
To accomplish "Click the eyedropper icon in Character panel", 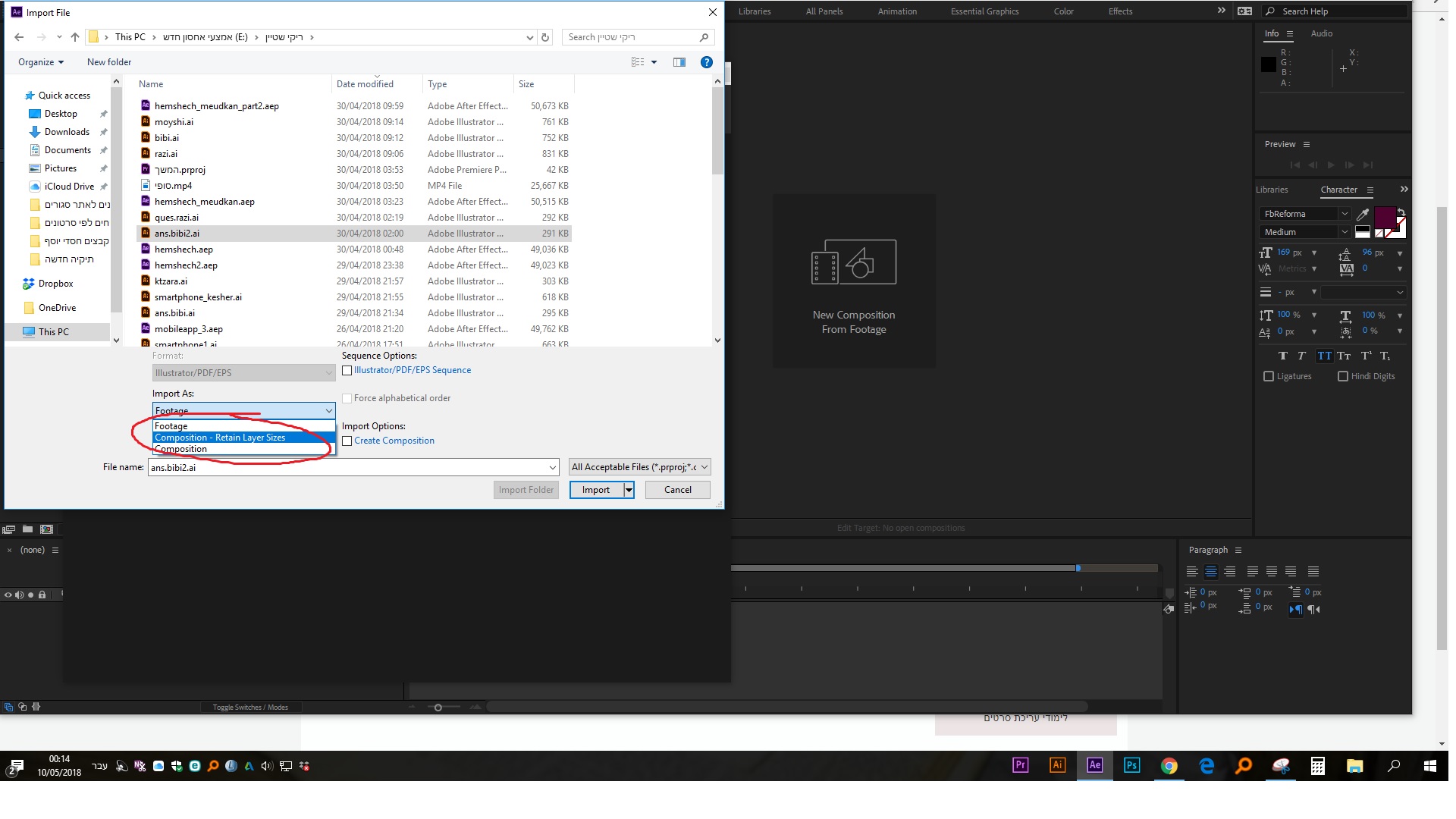I will pyautogui.click(x=1363, y=215).
